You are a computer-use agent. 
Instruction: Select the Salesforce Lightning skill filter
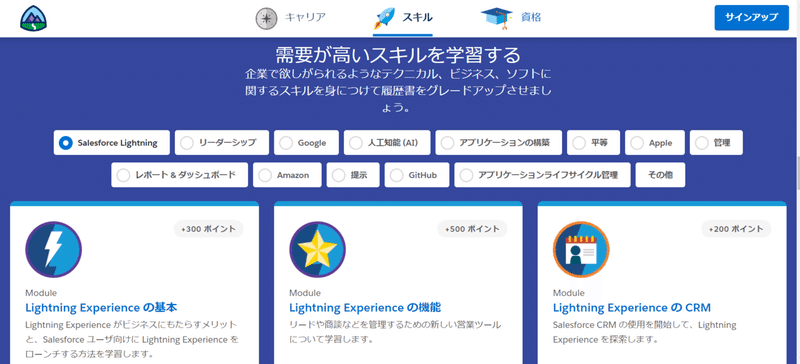pos(112,142)
